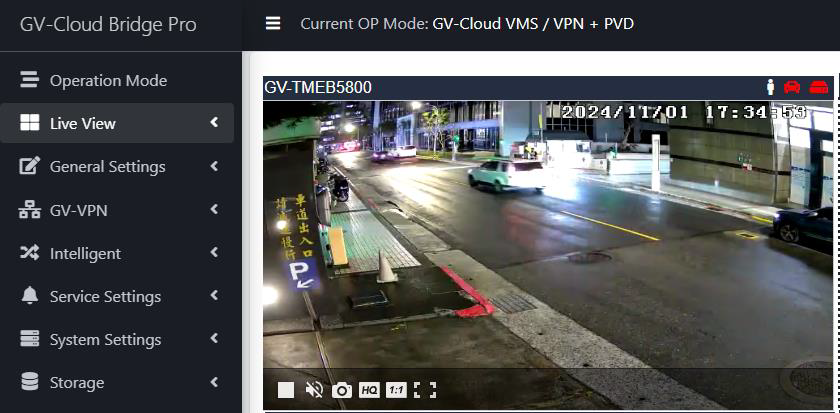Toggle sidebar with the hamburger menu icon
The height and width of the screenshot is (413, 840).
click(x=273, y=24)
